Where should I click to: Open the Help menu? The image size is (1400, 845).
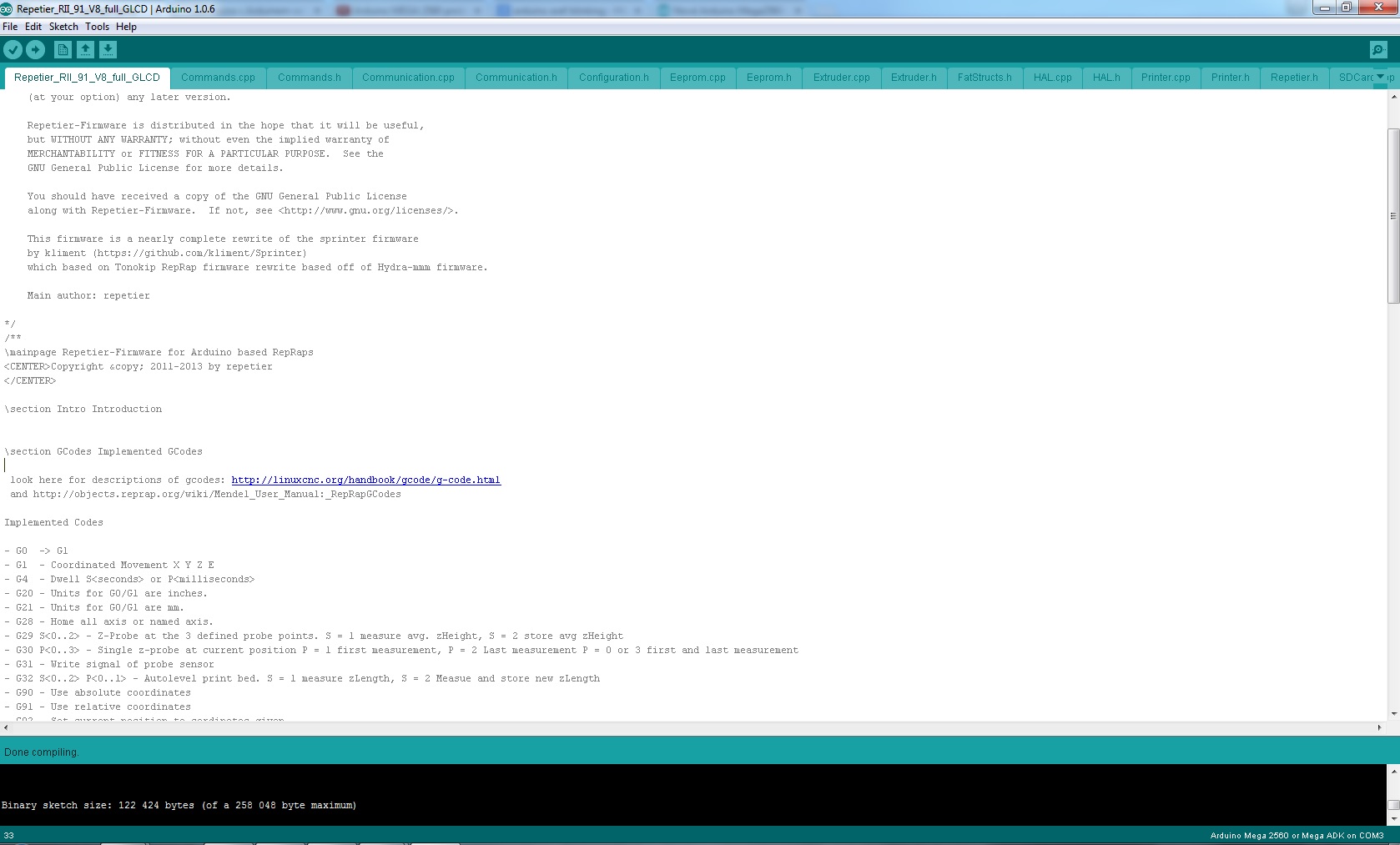pos(126,26)
